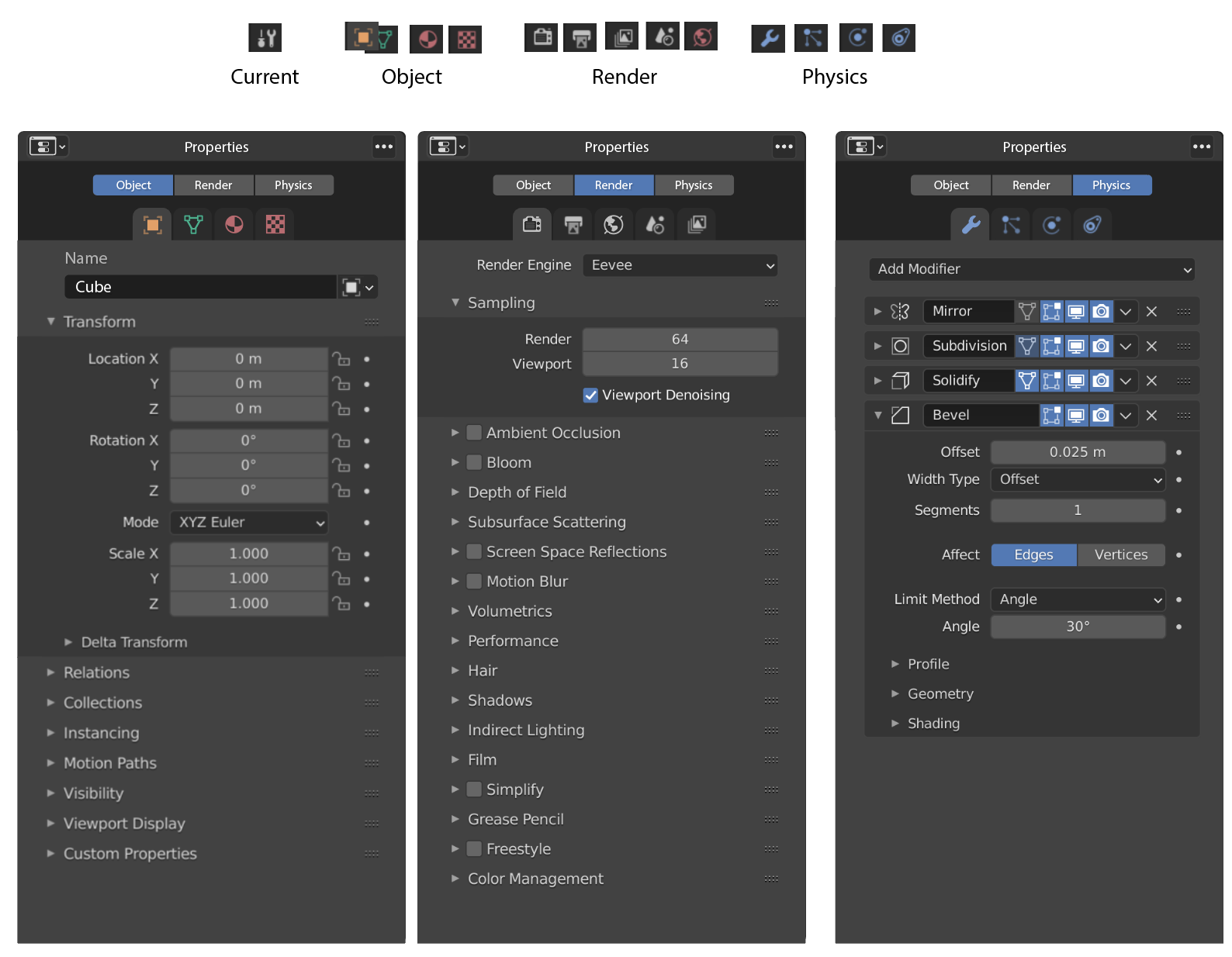Click the editor type icon in left panel header
The image size is (1232, 957).
(x=48, y=147)
